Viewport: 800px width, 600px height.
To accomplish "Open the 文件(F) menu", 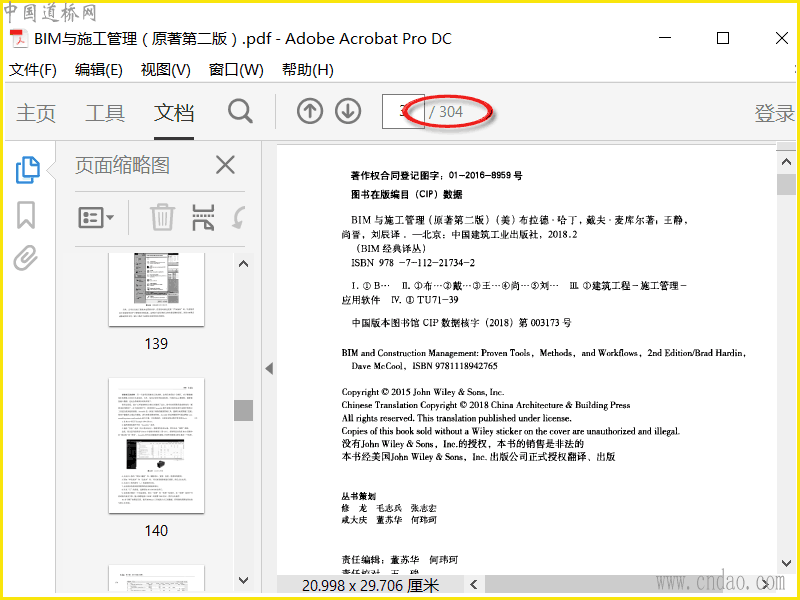I will point(33,70).
